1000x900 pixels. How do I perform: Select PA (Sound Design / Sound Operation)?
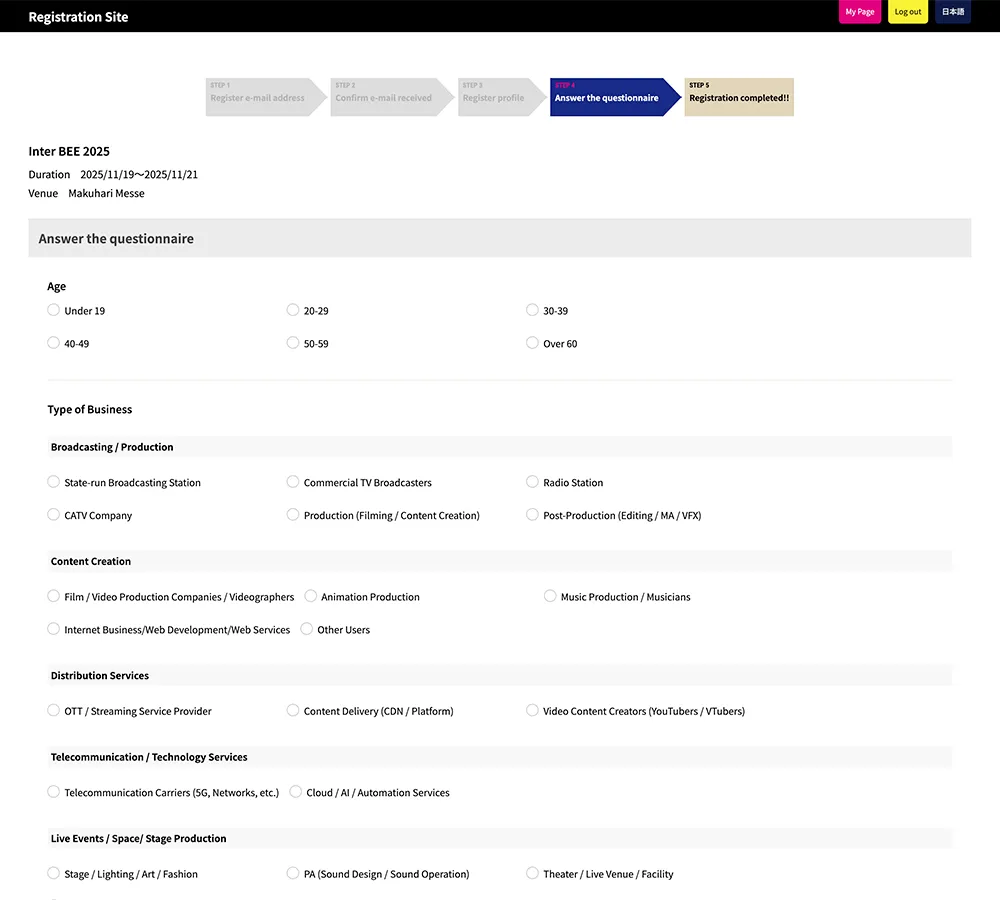(x=293, y=873)
